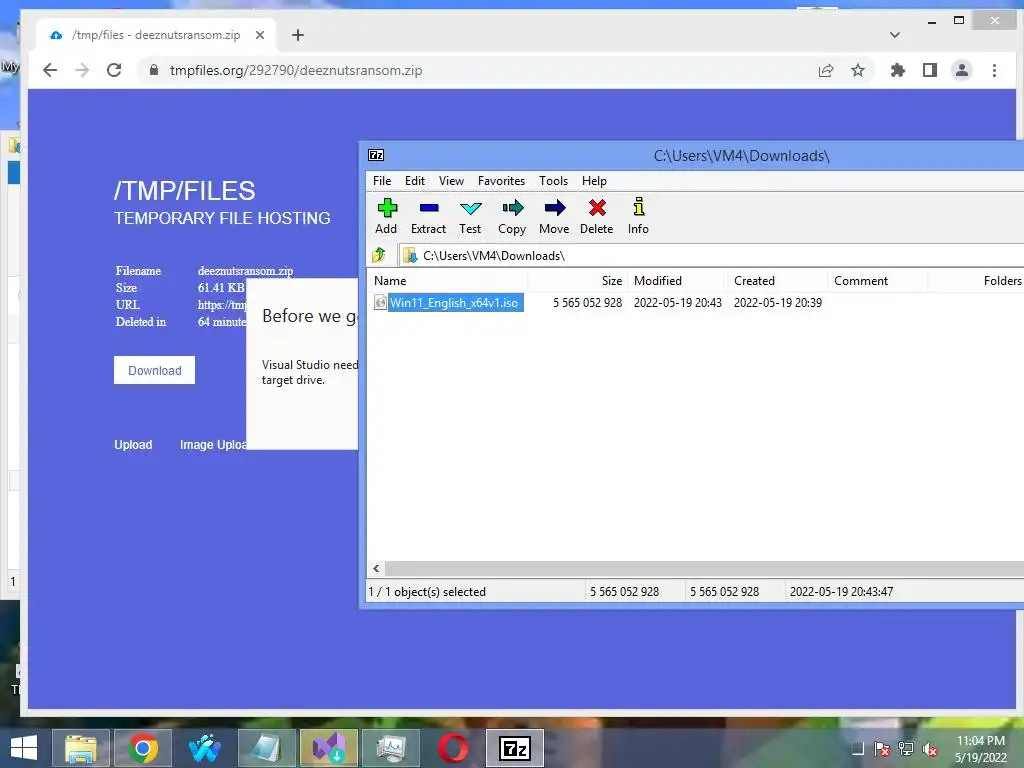1024x768 pixels.
Task: Click the status text '1 / 1 object(s) selected'
Action: click(427, 592)
